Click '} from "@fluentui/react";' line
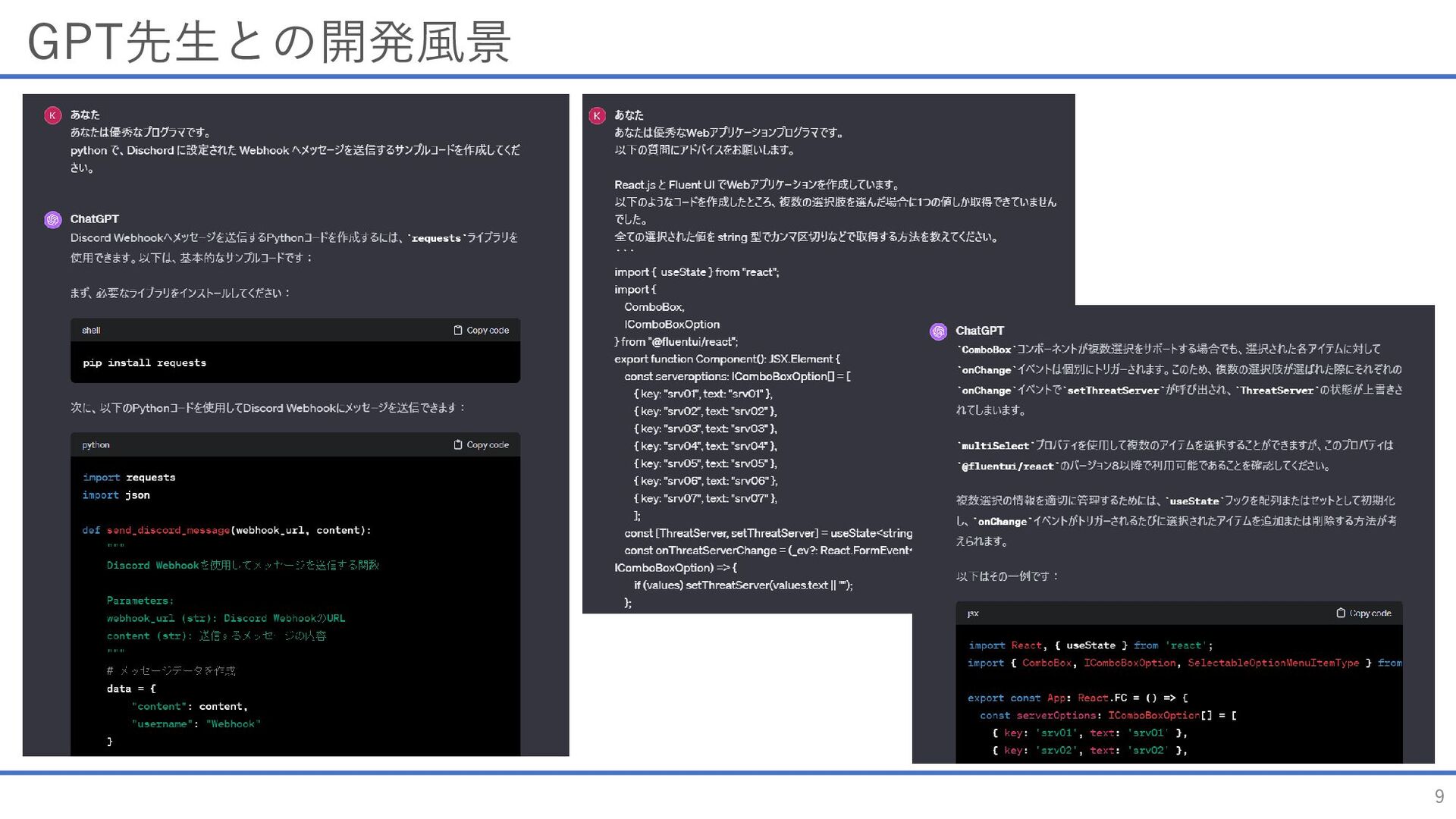1456x819 pixels. point(676,342)
